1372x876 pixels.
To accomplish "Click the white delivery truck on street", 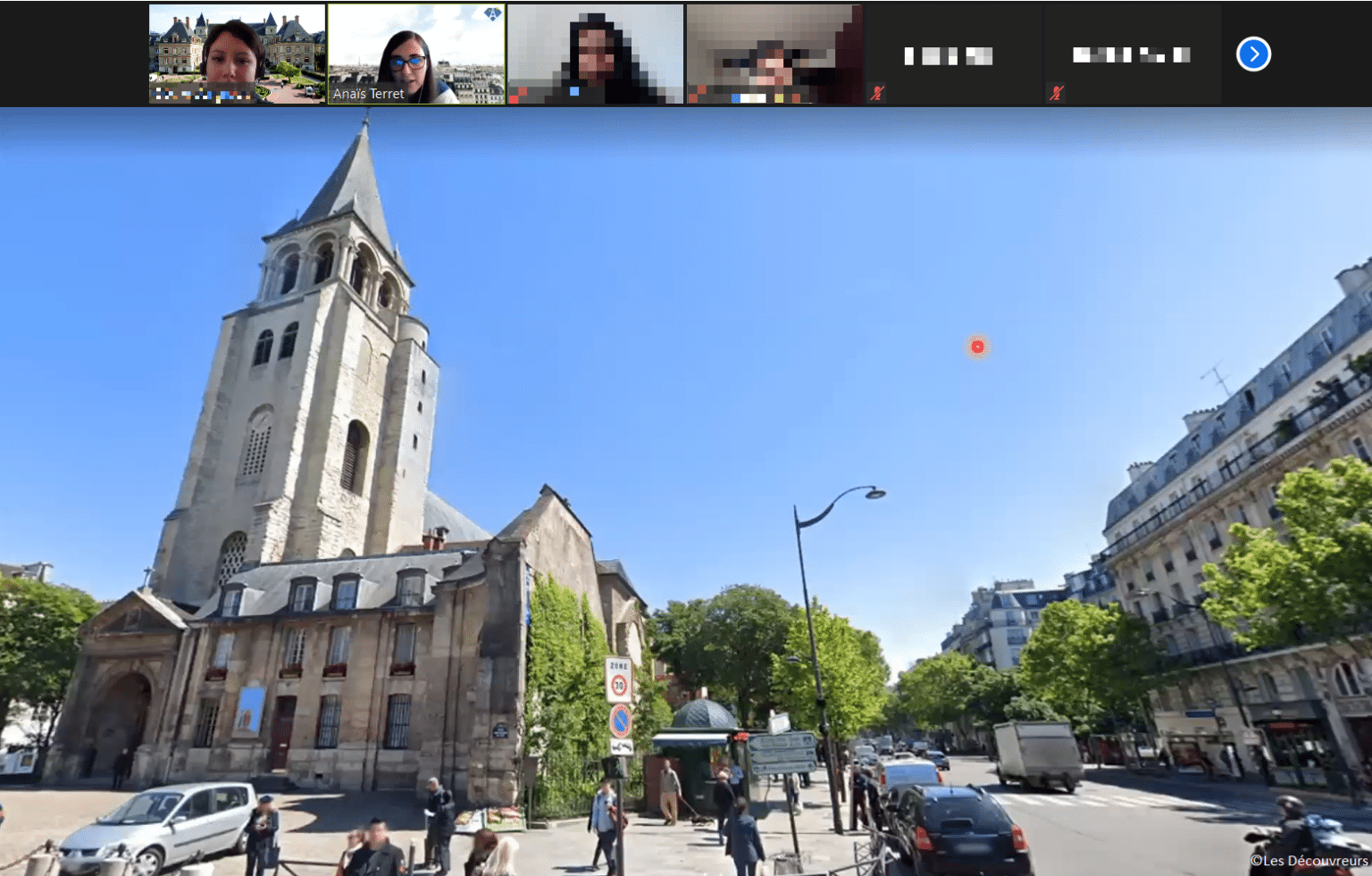I will [1038, 755].
